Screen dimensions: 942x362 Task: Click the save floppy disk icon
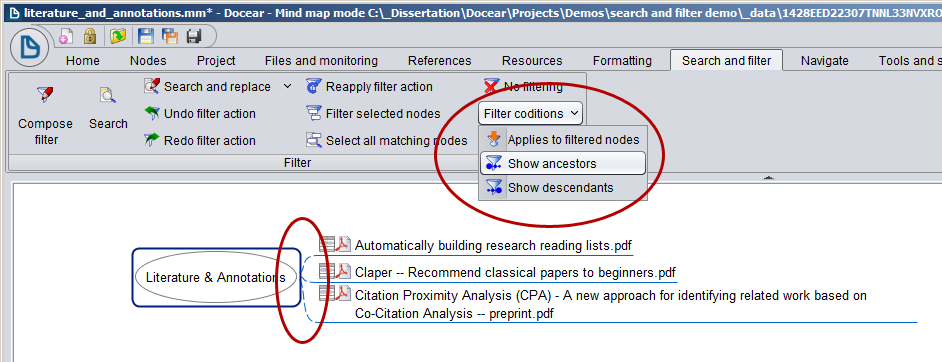coord(146,37)
